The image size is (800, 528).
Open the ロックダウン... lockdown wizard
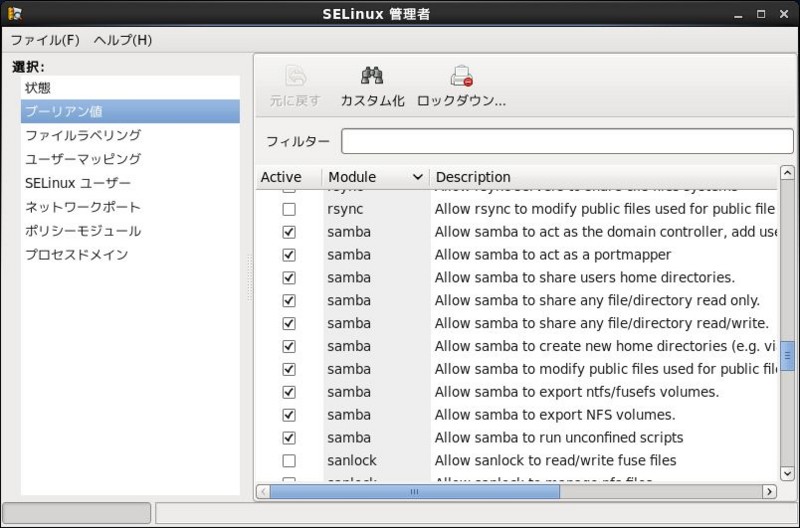pos(461,86)
